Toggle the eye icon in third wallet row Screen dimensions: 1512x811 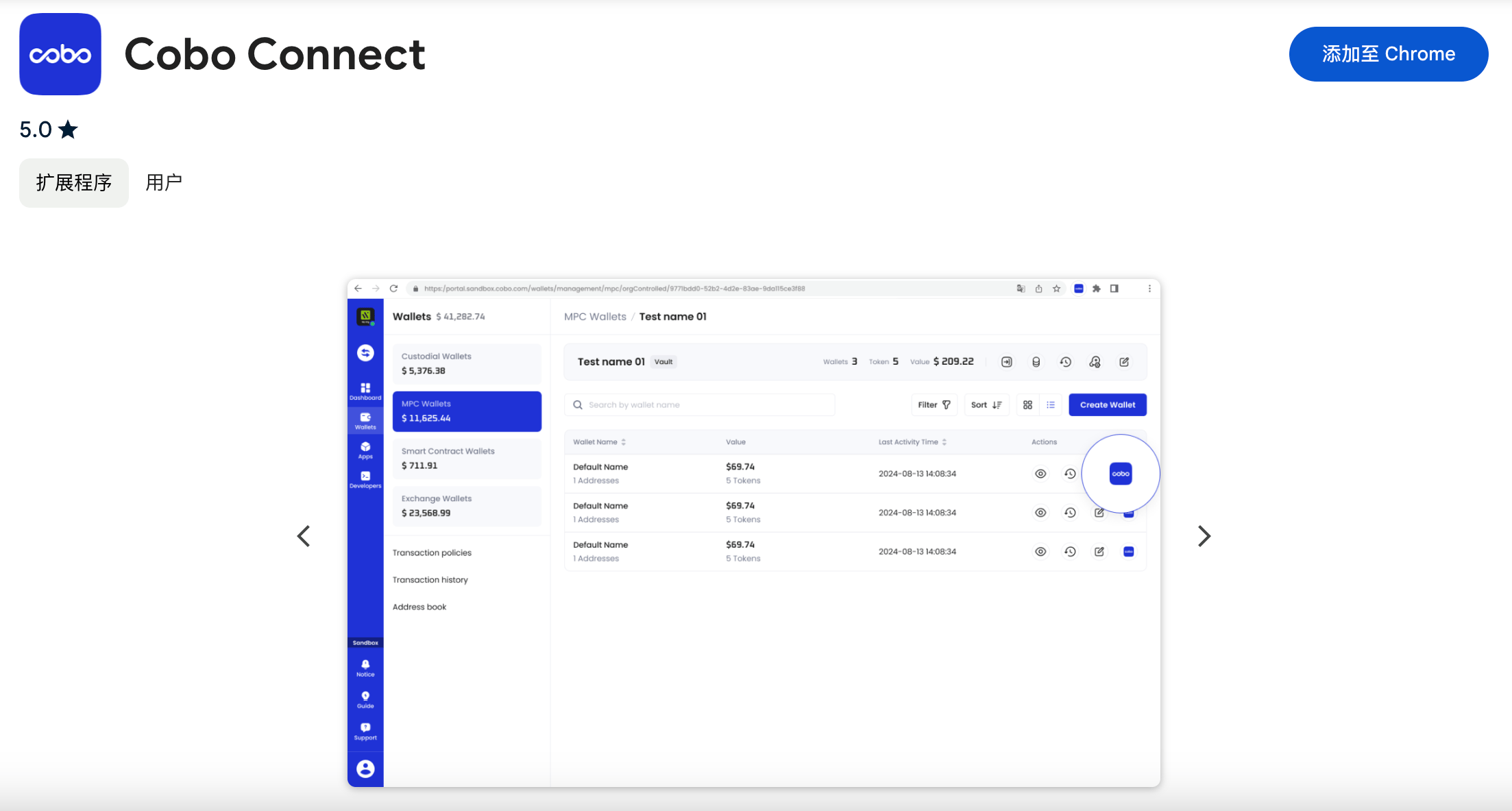tap(1040, 552)
